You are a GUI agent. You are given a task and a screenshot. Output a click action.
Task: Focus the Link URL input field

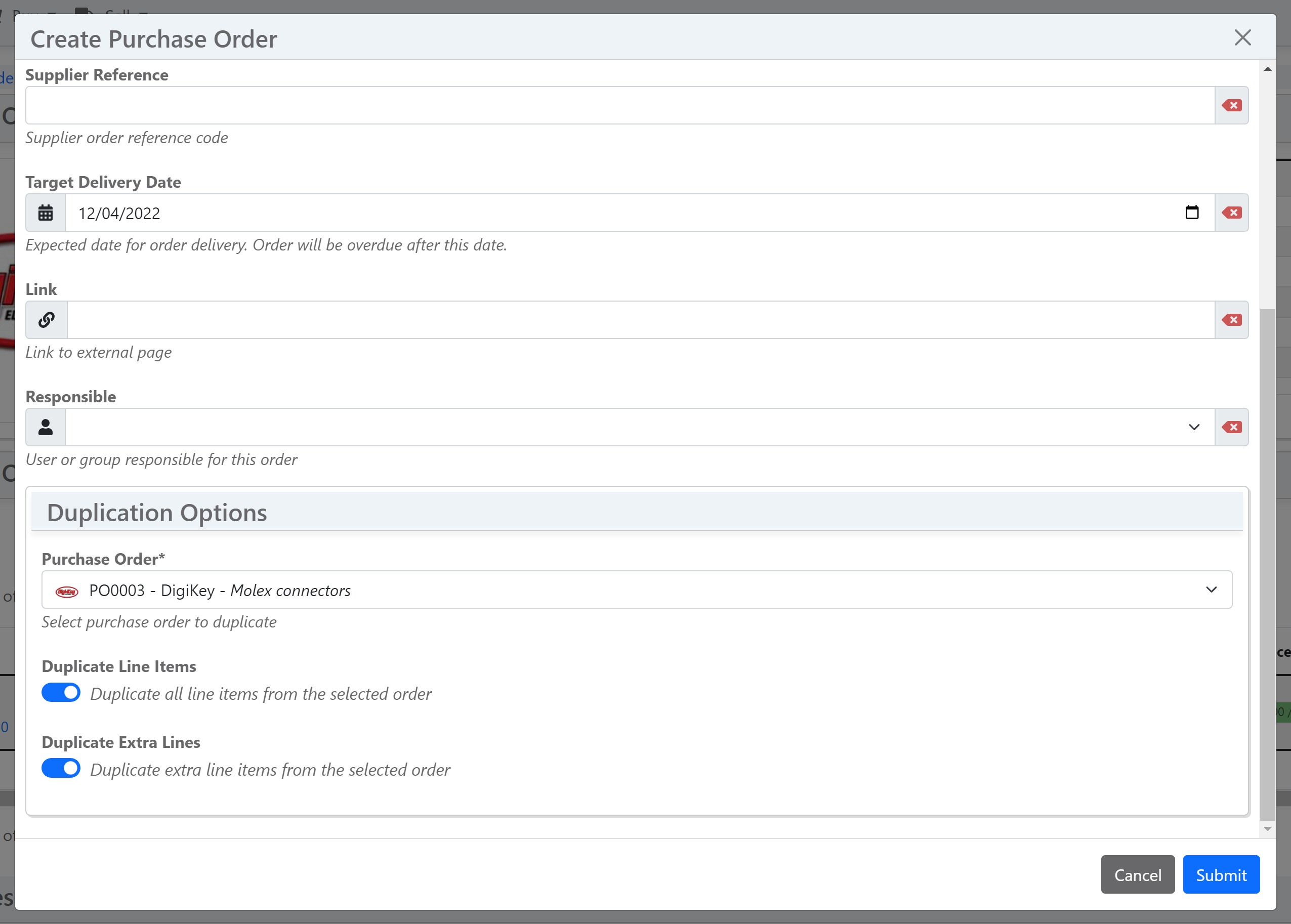tap(640, 320)
